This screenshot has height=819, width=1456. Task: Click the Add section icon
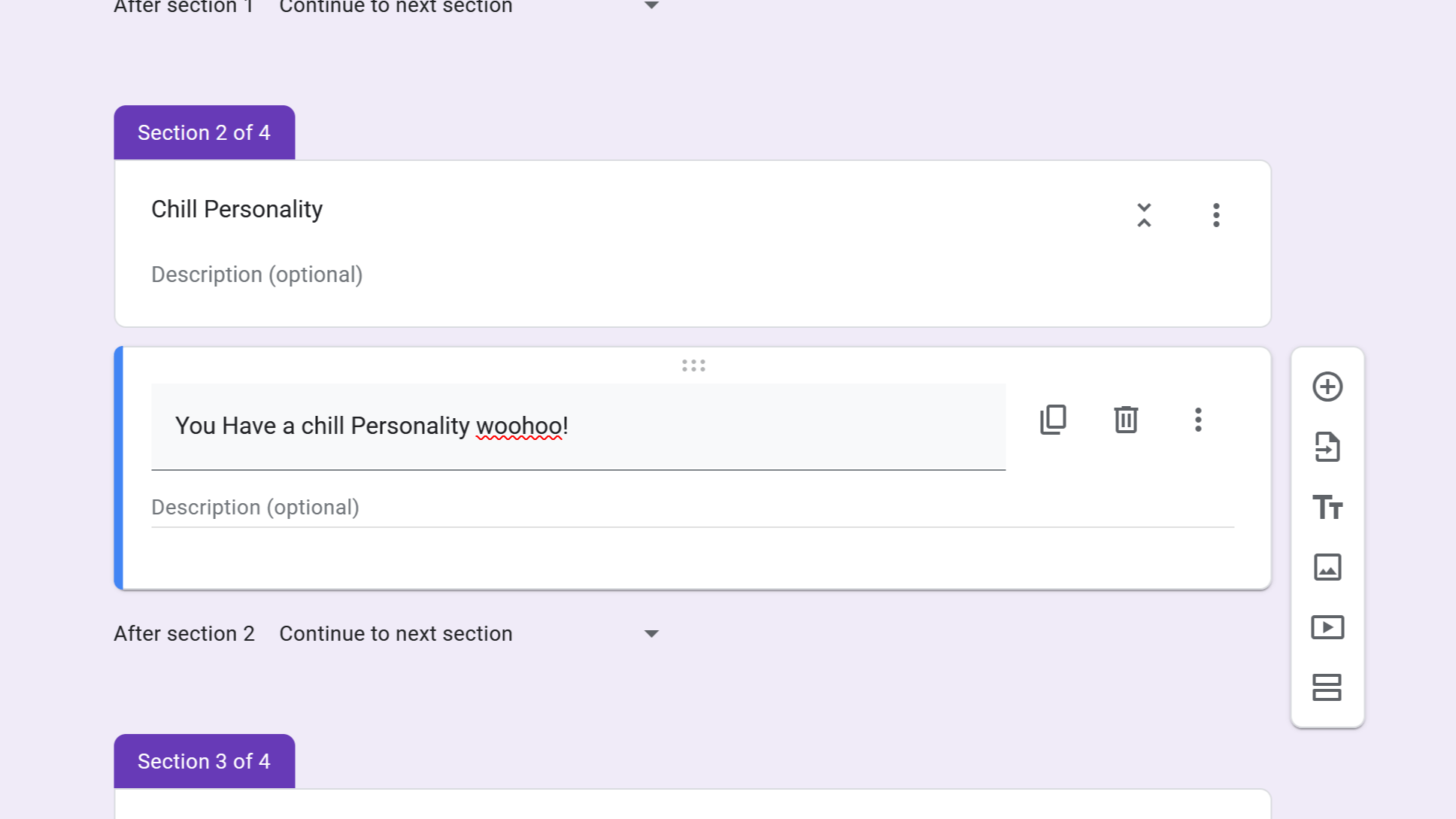(x=1327, y=687)
